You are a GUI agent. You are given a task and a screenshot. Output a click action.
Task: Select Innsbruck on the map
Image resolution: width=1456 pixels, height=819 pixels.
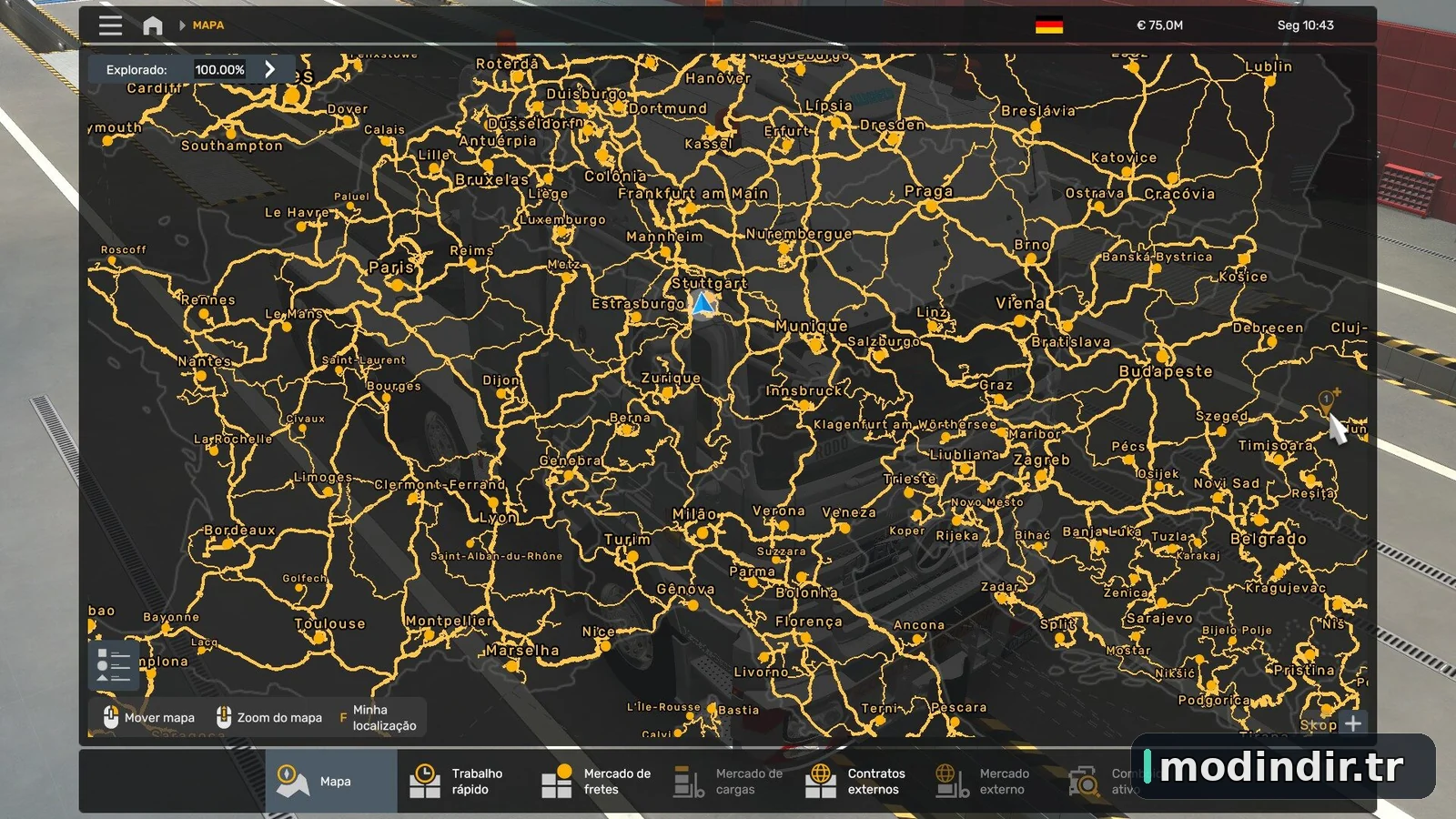[804, 390]
